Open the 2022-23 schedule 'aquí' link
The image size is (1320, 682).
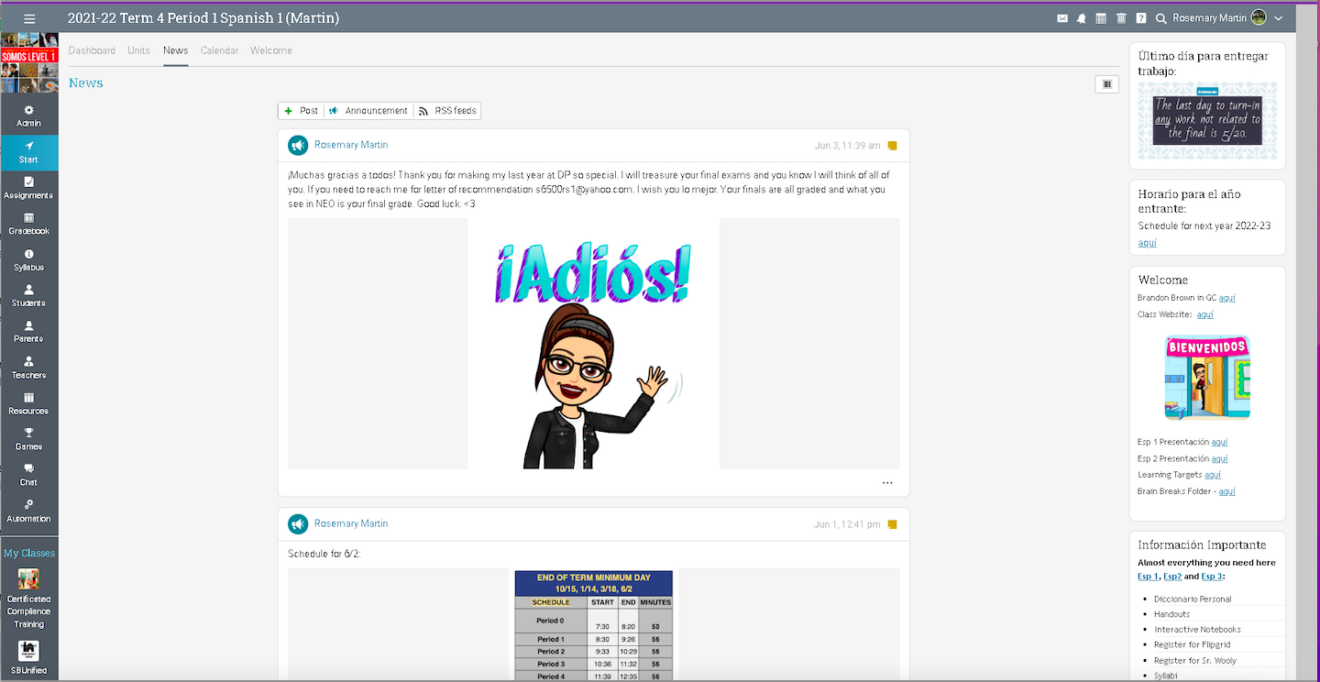pos(1147,243)
